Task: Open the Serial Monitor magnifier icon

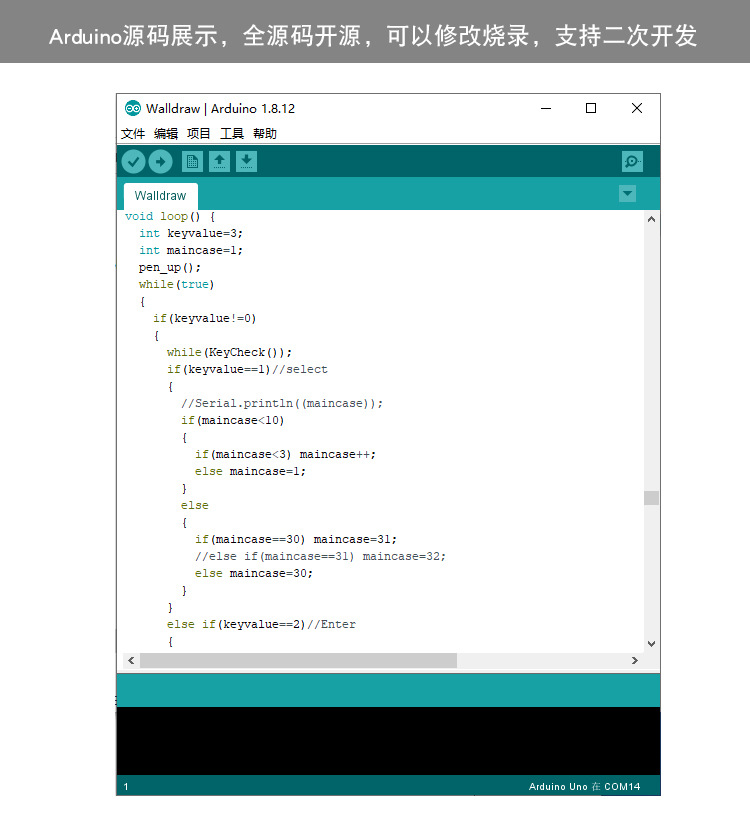Action: pos(632,161)
